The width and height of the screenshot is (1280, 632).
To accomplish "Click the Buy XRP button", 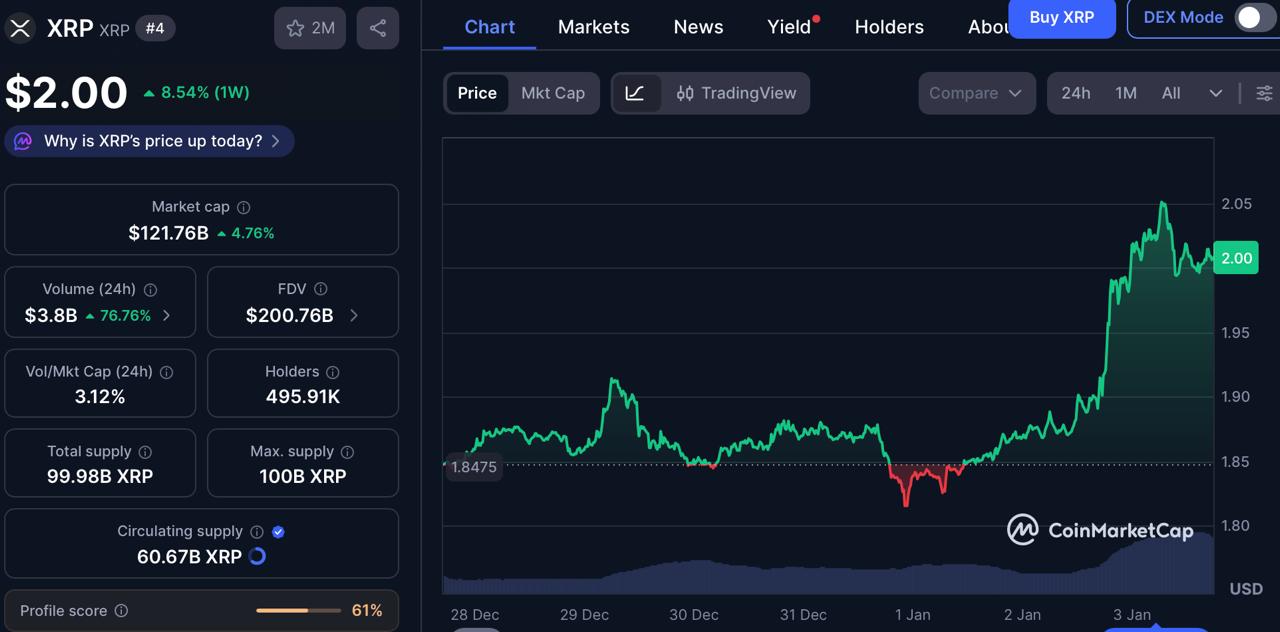I will pos(1062,19).
